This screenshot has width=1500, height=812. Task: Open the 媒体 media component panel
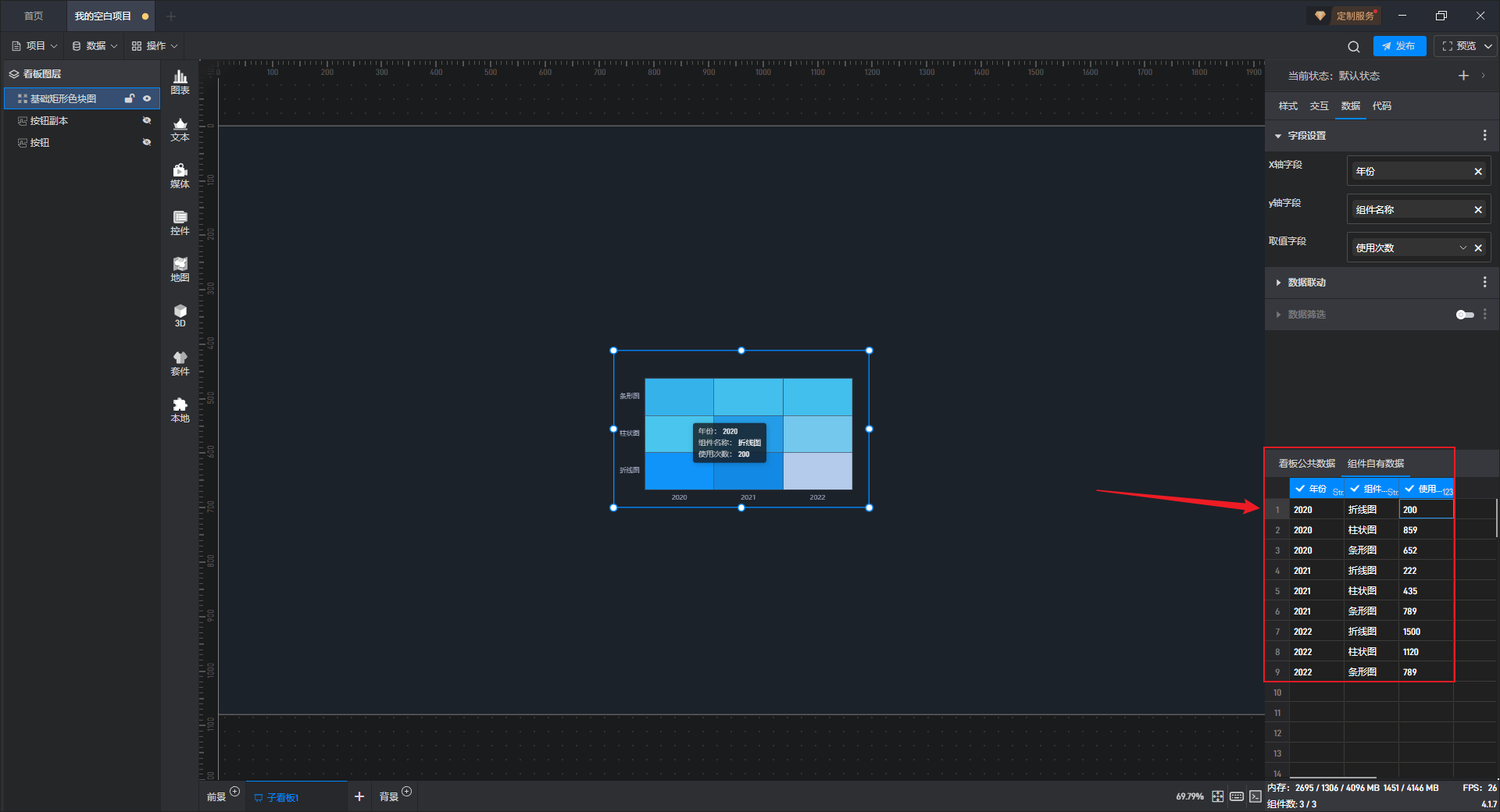pos(180,176)
